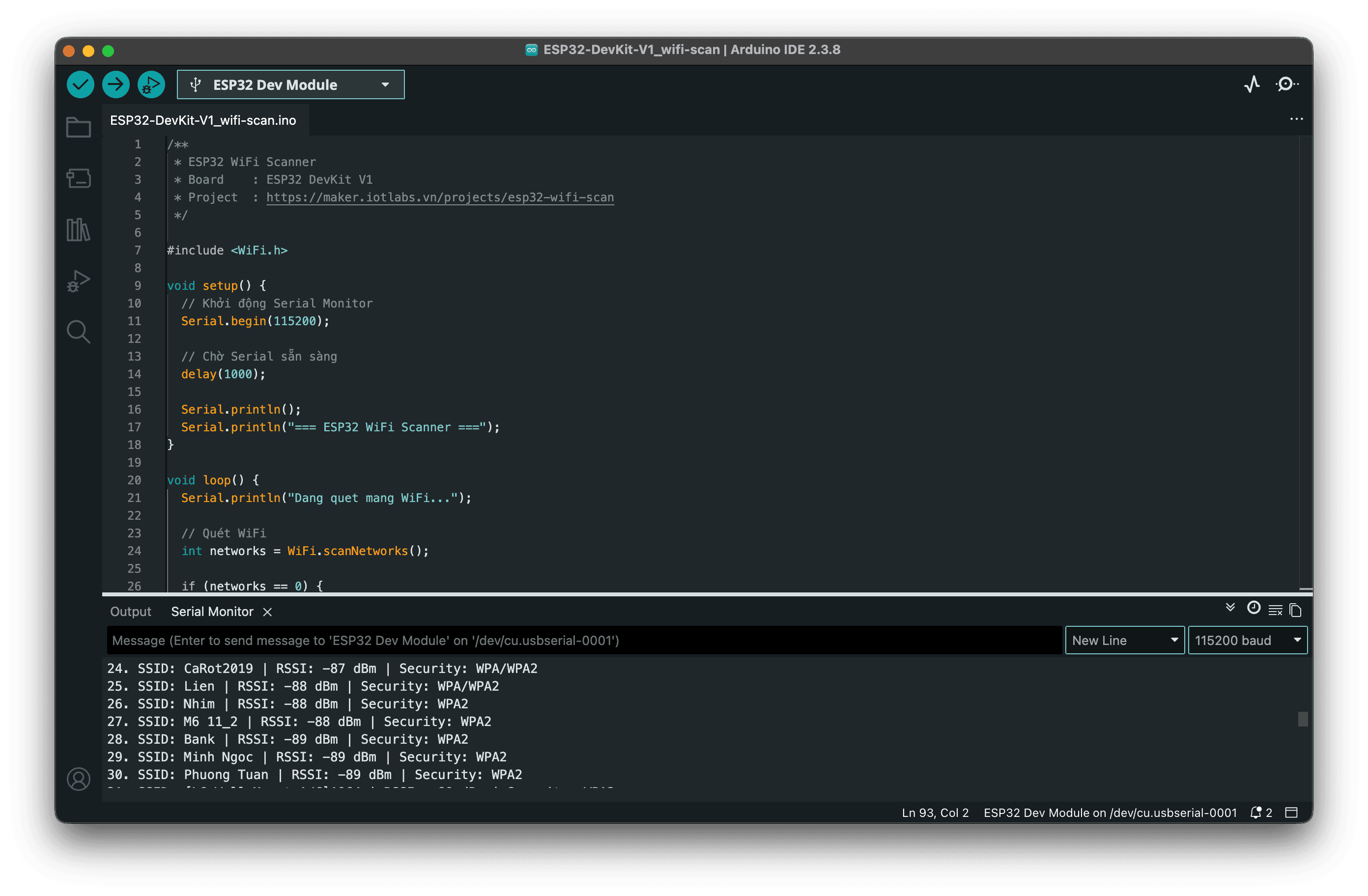
Task: Open the Debug panel in sidebar
Action: (x=78, y=280)
